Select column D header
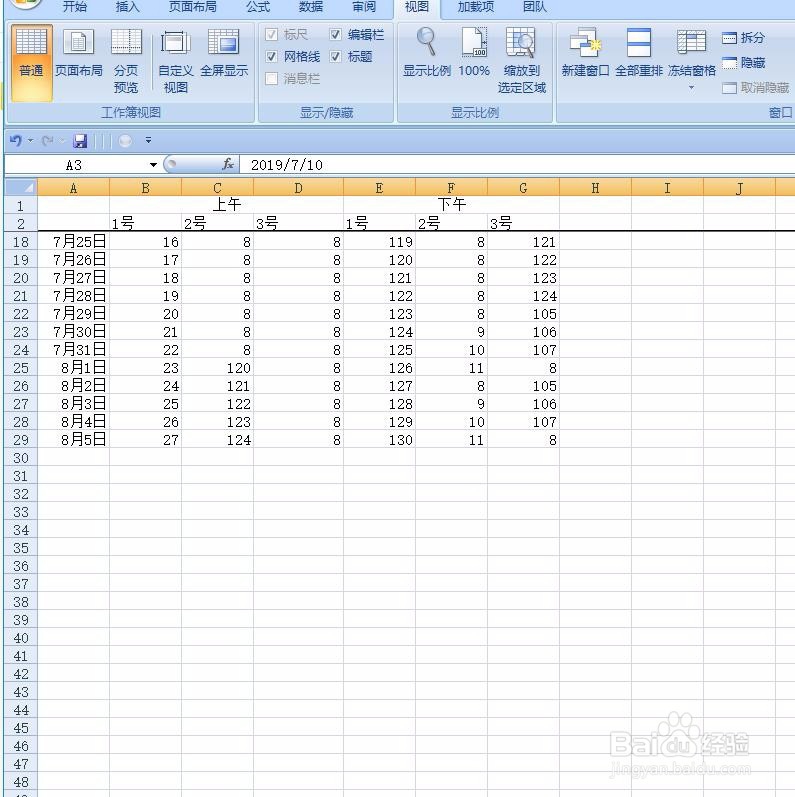 point(298,188)
